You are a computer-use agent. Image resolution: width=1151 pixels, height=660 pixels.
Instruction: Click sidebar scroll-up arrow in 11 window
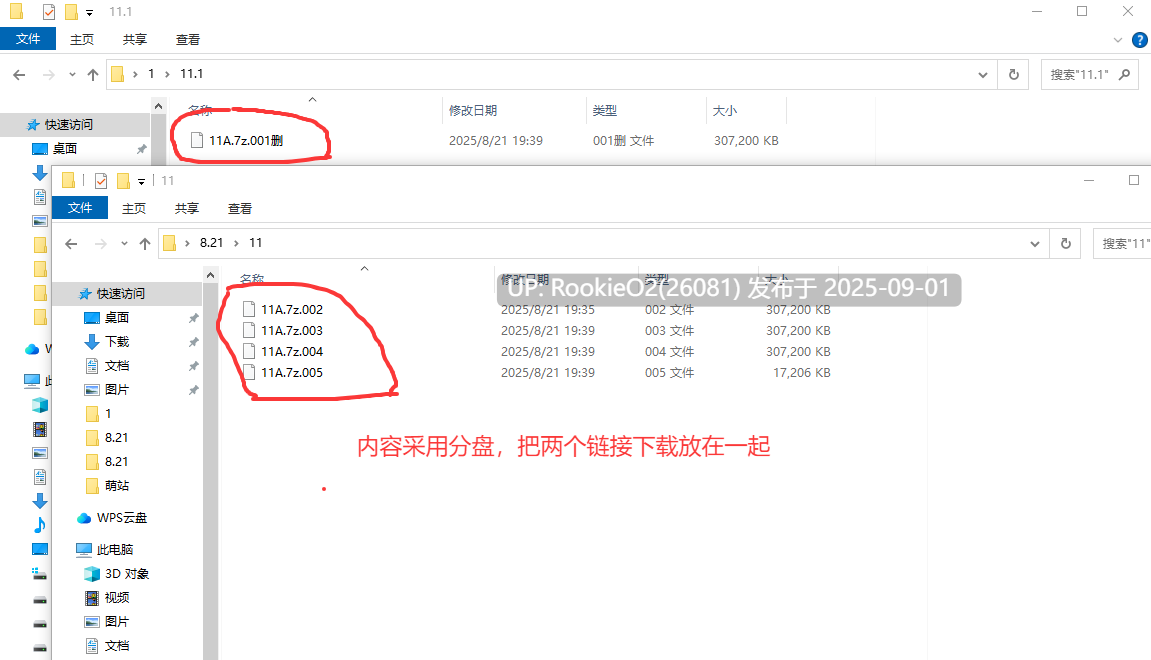click(211, 275)
